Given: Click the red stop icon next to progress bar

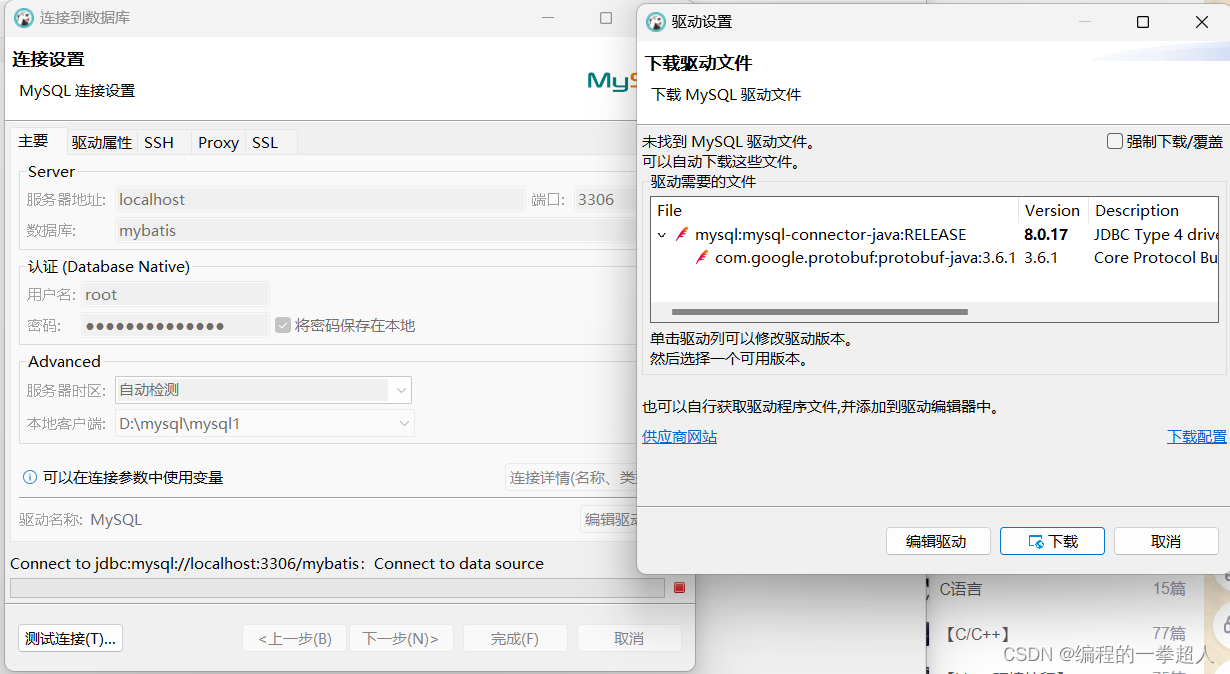Looking at the screenshot, I should [x=680, y=588].
